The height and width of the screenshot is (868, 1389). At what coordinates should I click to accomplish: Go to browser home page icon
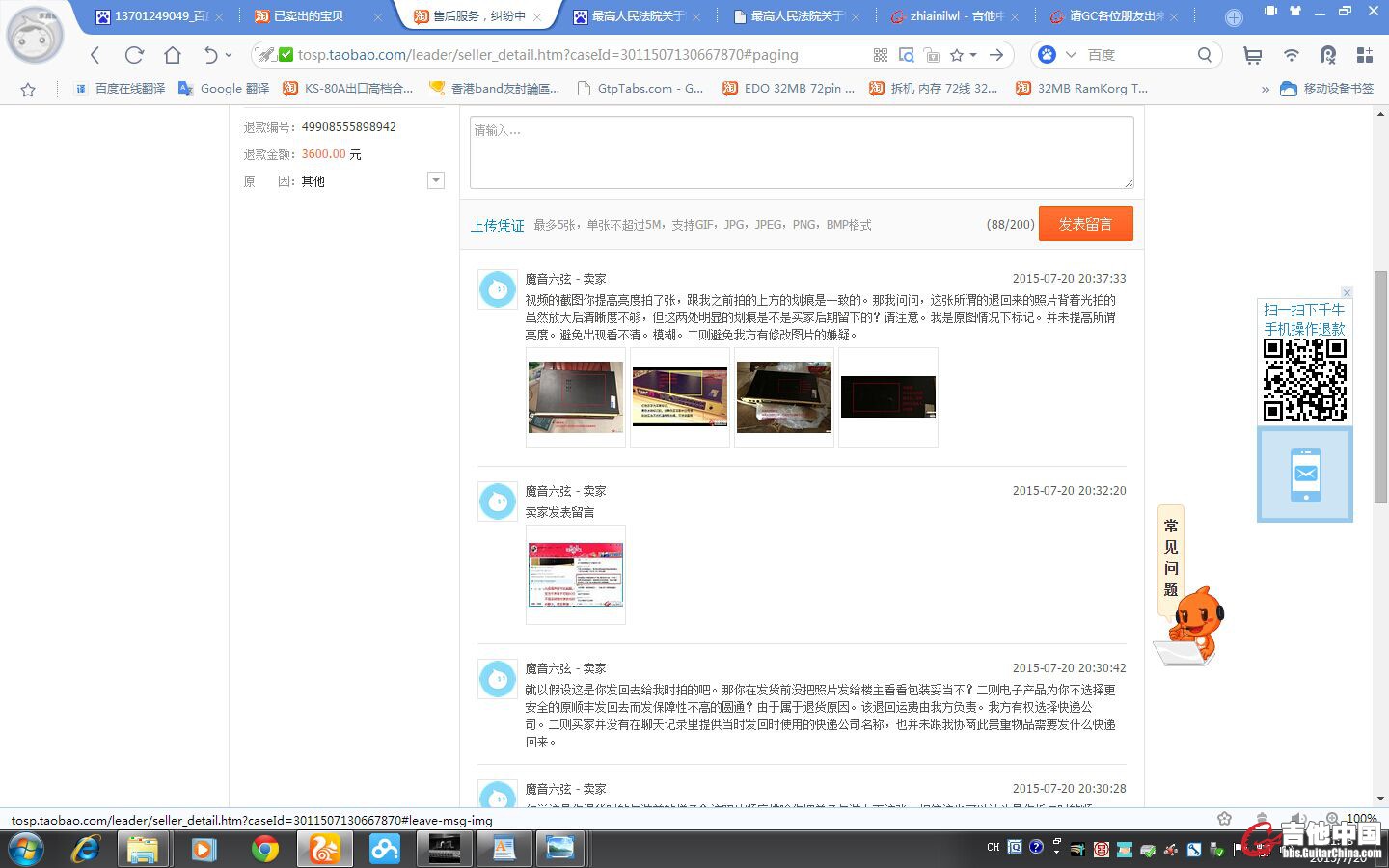pyautogui.click(x=173, y=55)
